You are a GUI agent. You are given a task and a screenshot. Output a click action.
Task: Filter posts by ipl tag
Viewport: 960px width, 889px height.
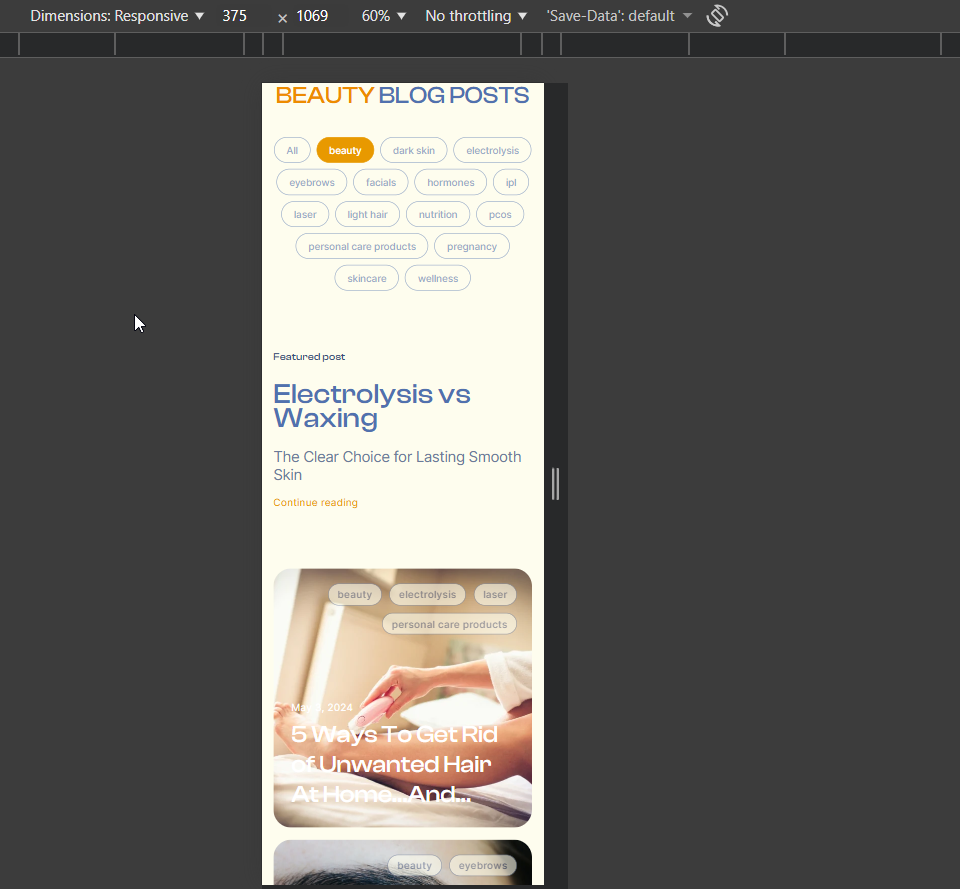pyautogui.click(x=511, y=182)
